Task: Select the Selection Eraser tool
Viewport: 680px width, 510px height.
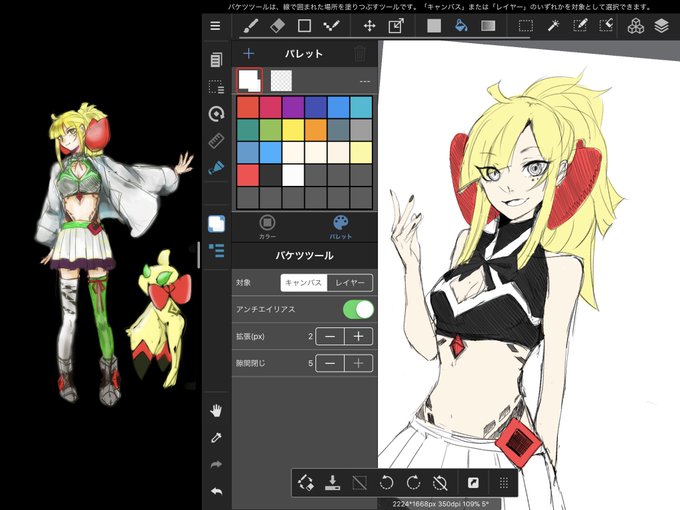Action: coord(606,26)
